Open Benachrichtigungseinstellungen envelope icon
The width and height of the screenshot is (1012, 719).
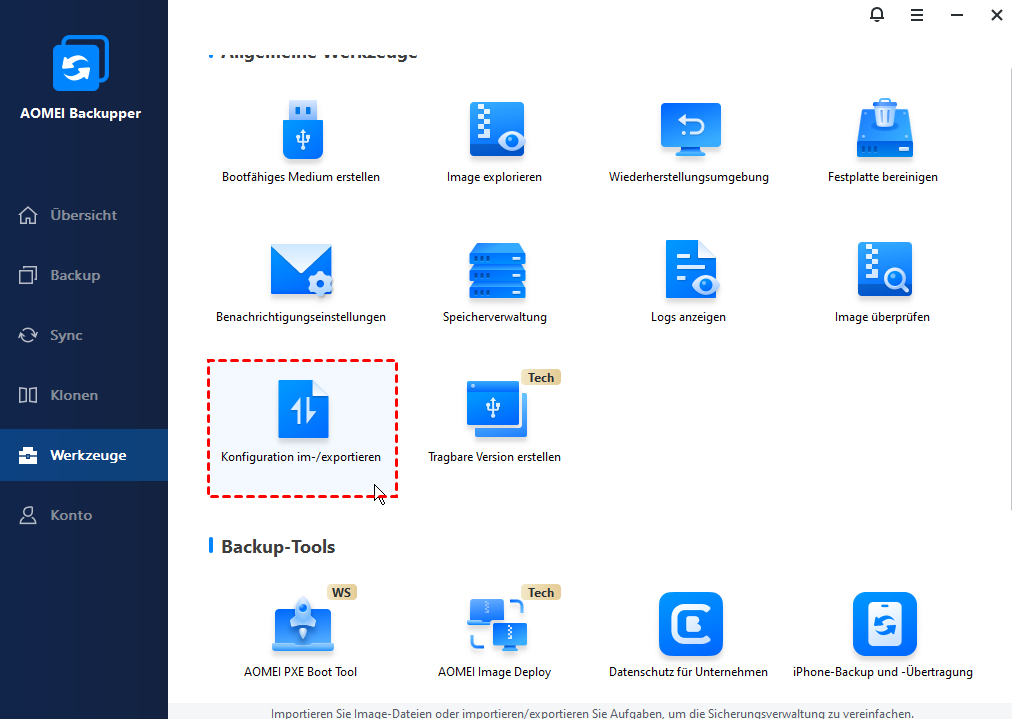coord(301,270)
